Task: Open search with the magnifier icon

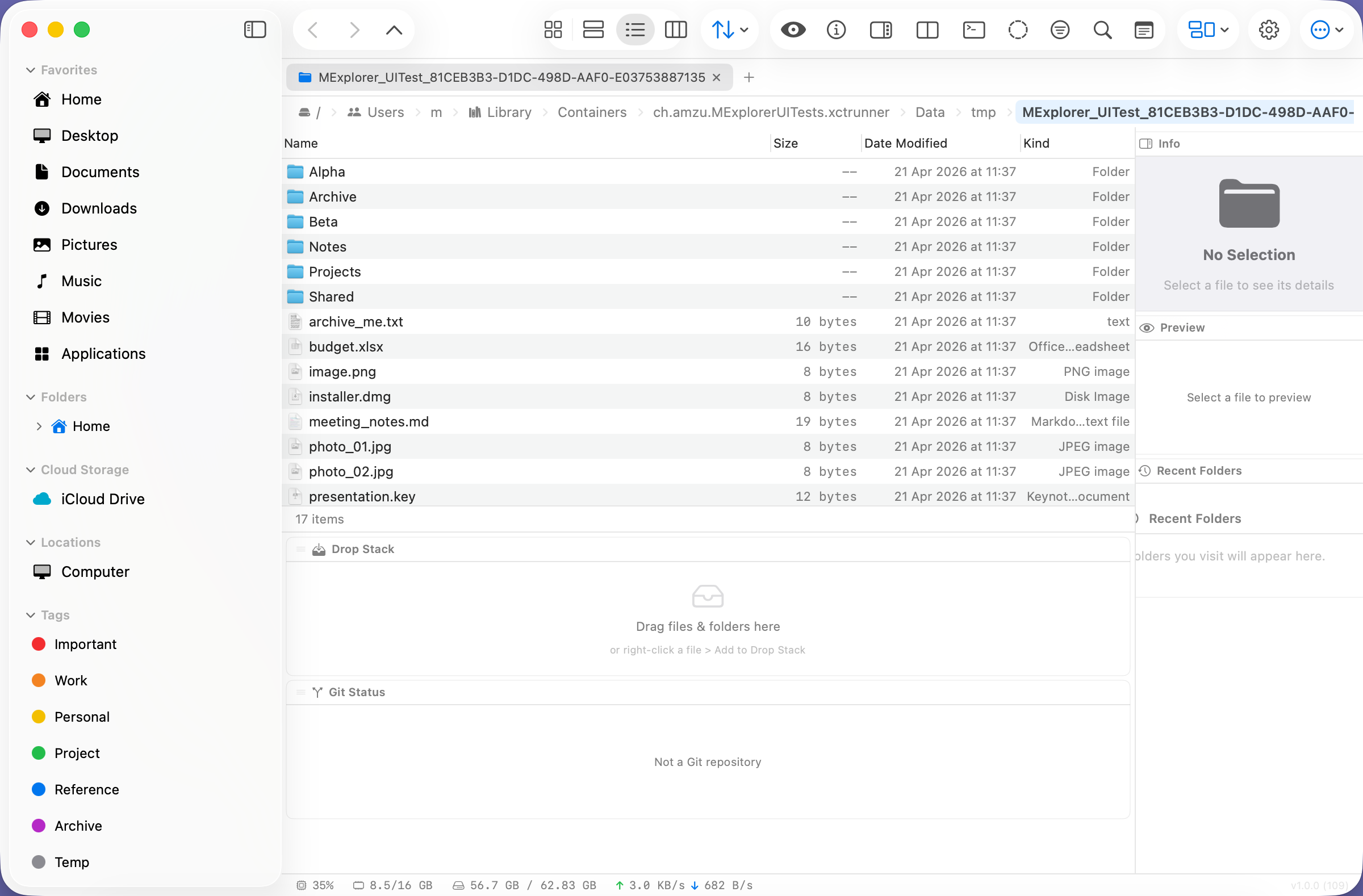Action: tap(1102, 29)
